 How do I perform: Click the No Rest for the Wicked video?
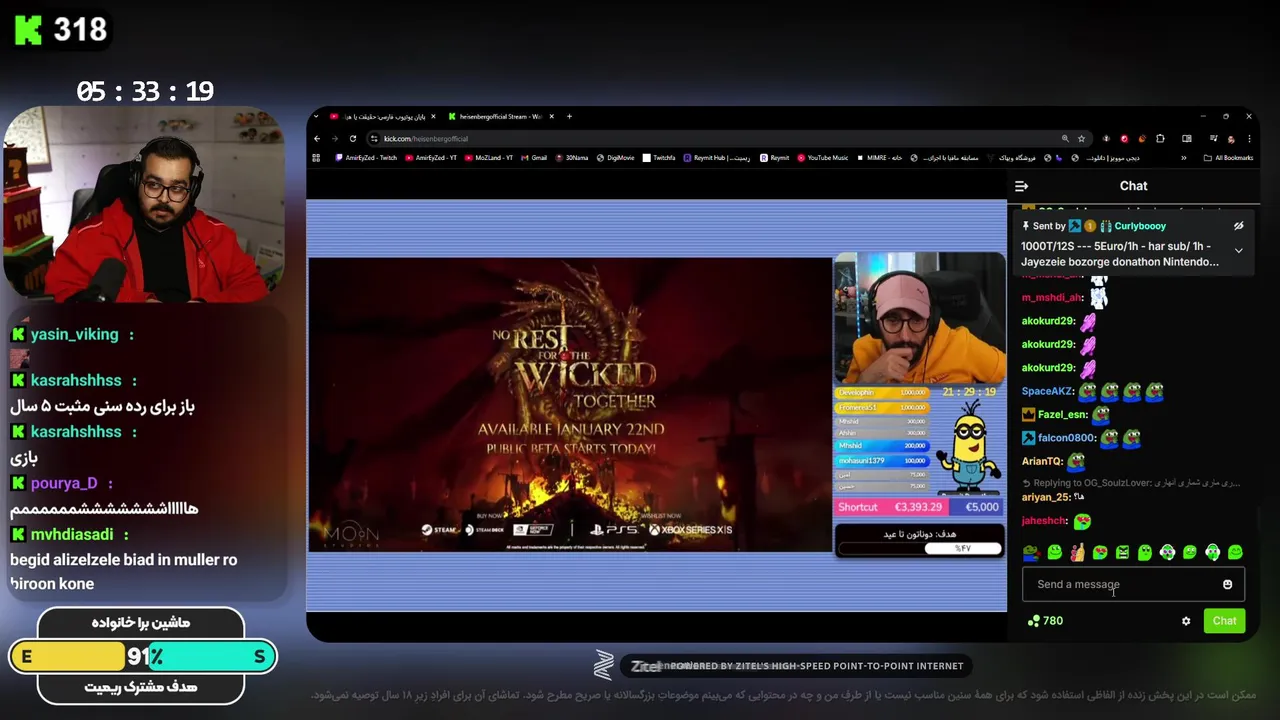(570, 404)
